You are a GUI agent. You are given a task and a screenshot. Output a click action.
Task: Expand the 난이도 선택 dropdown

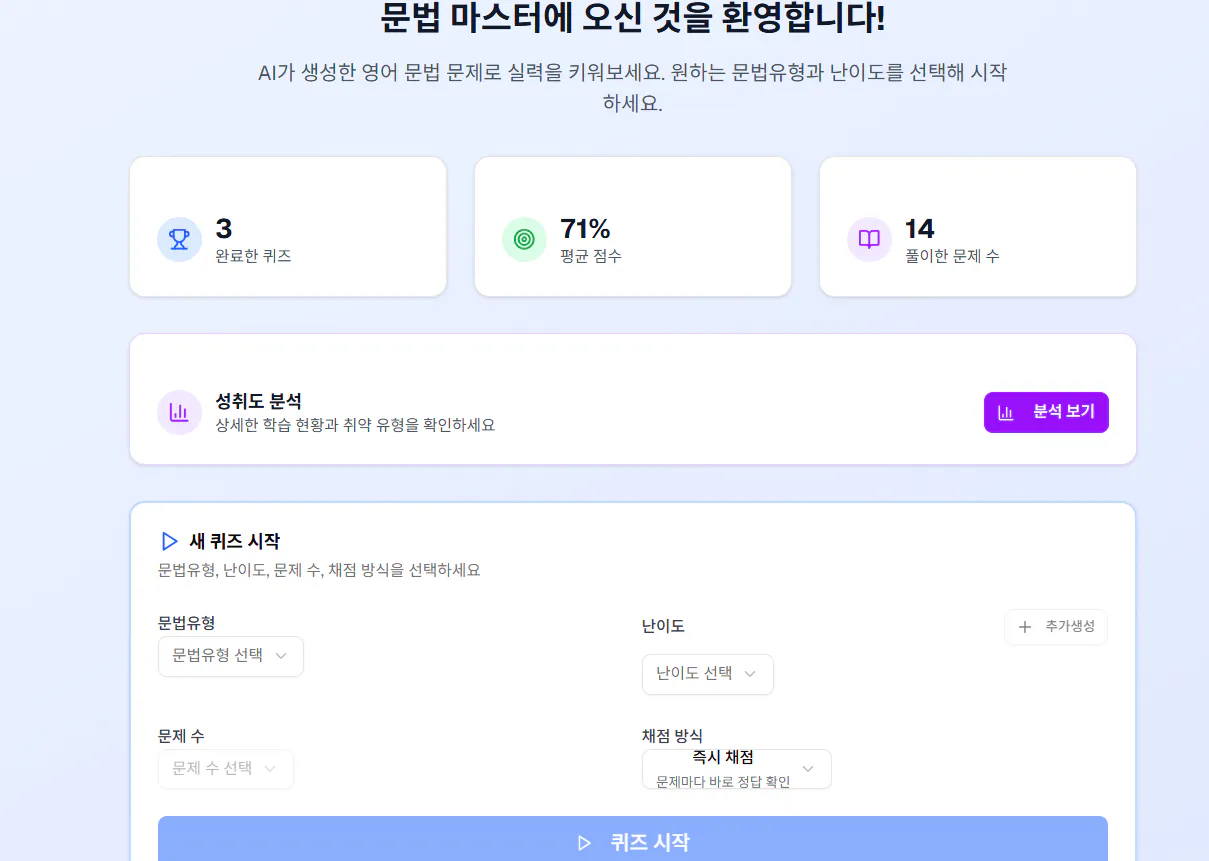(707, 674)
